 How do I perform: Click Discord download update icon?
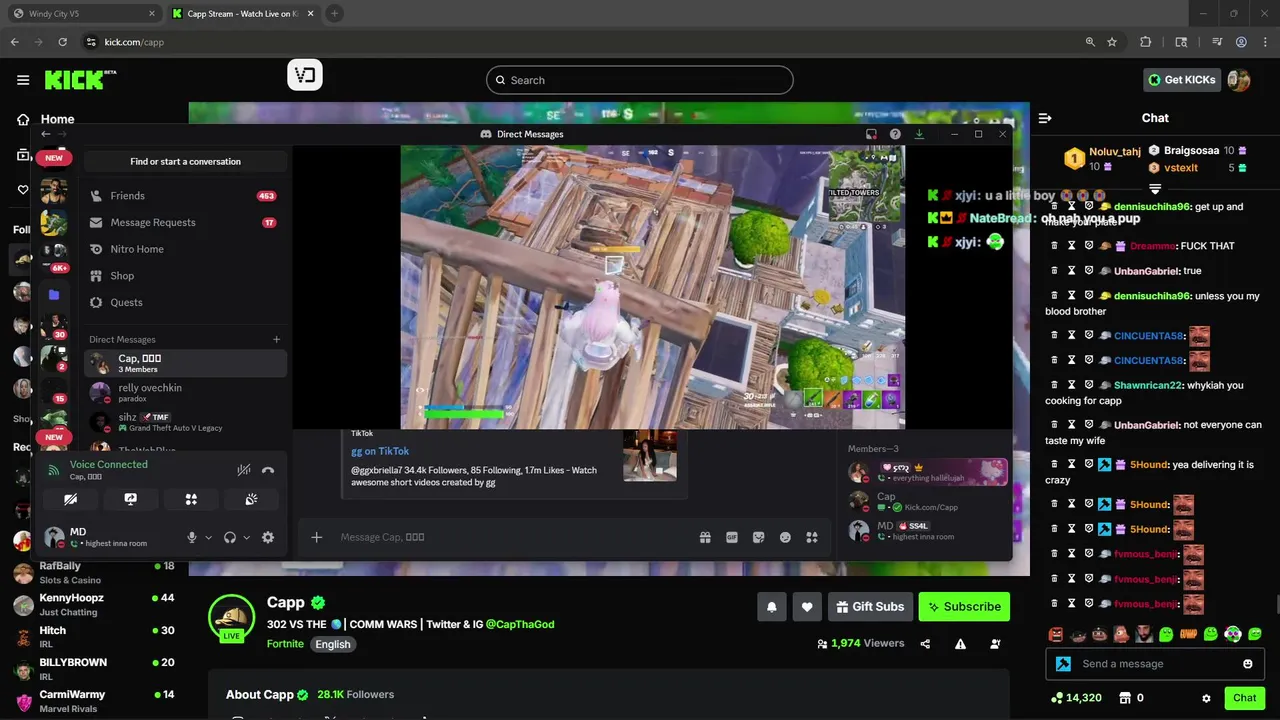(x=919, y=134)
